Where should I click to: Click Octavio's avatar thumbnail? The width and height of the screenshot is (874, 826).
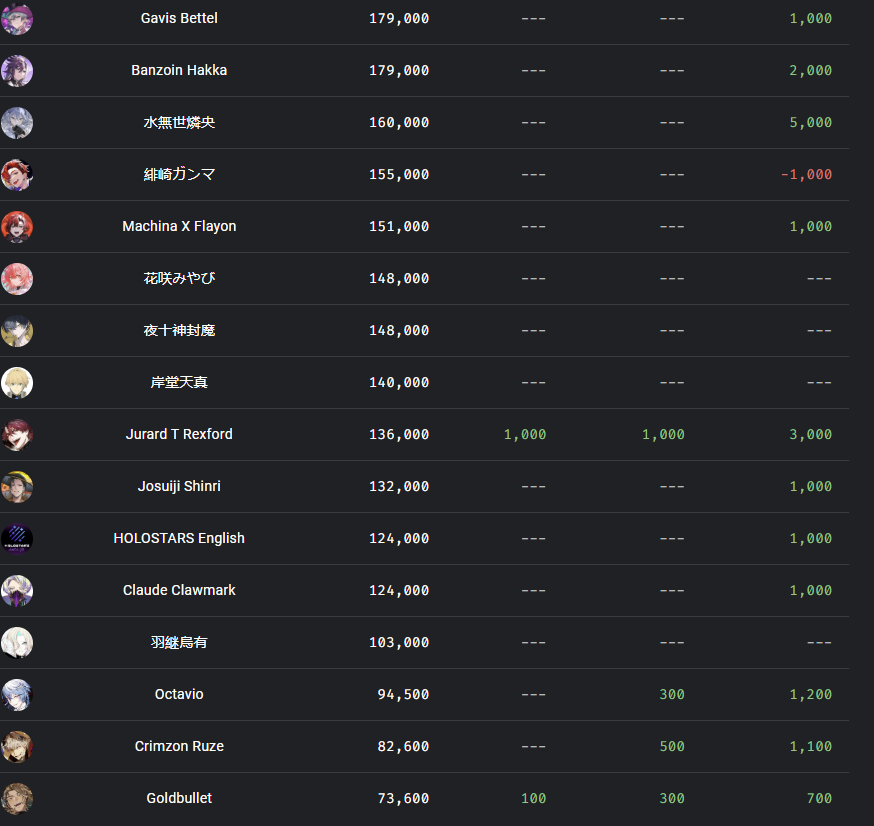click(17, 695)
